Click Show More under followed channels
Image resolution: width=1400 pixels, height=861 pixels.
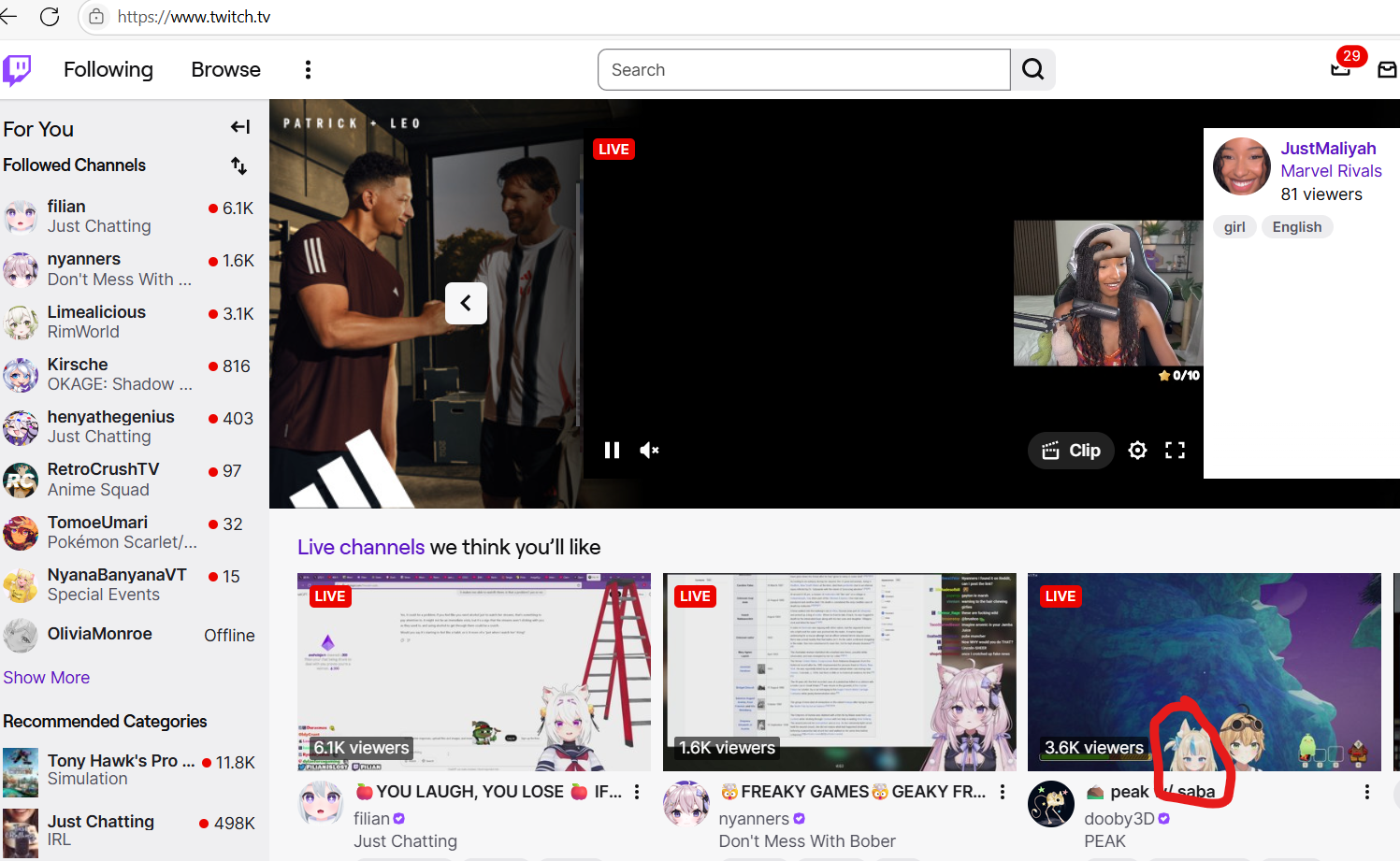(47, 678)
